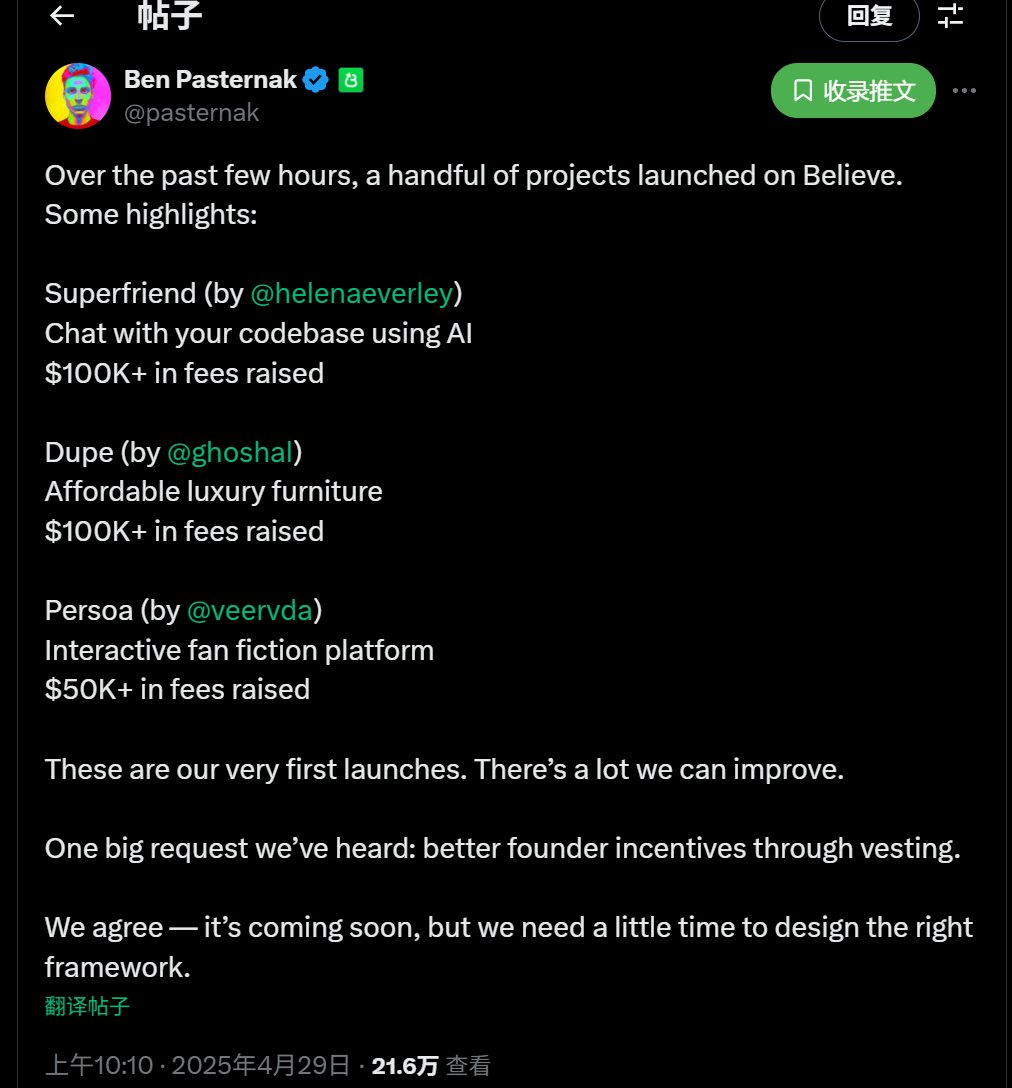Click the Superfriend project paragraph text
Image resolution: width=1012 pixels, height=1088 pixels.
point(258,333)
